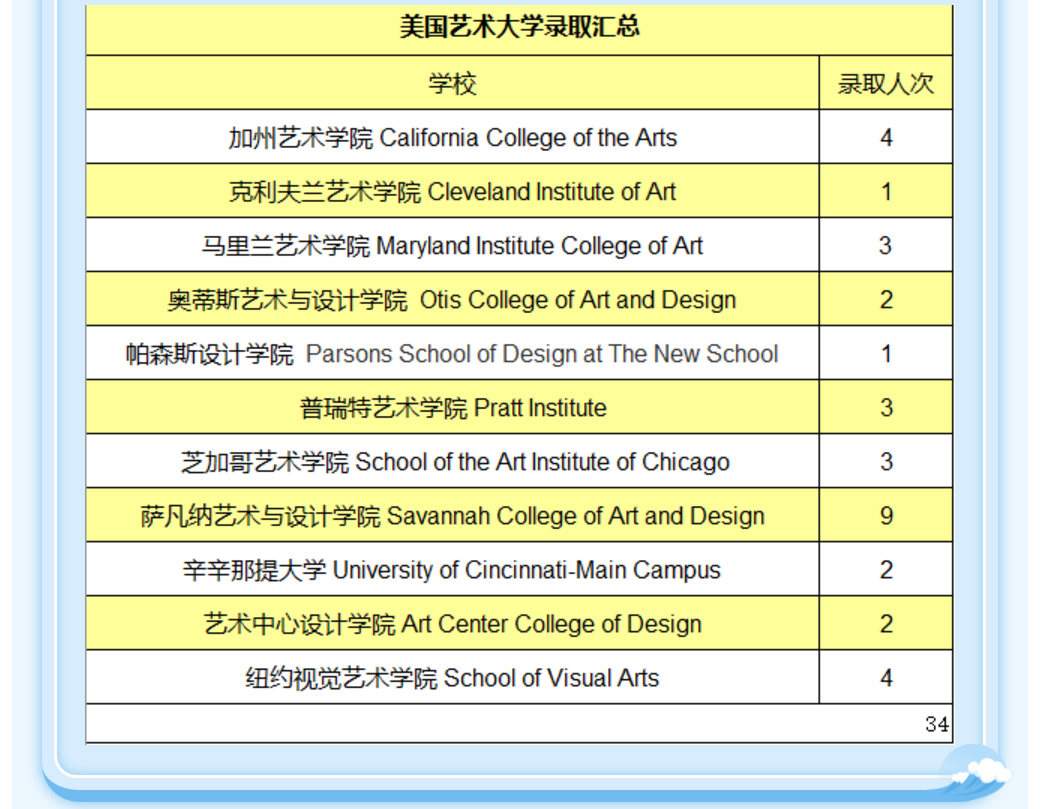Select the 录取人次 column header
Image resolution: width=1040 pixels, height=809 pixels.
pyautogui.click(x=885, y=84)
